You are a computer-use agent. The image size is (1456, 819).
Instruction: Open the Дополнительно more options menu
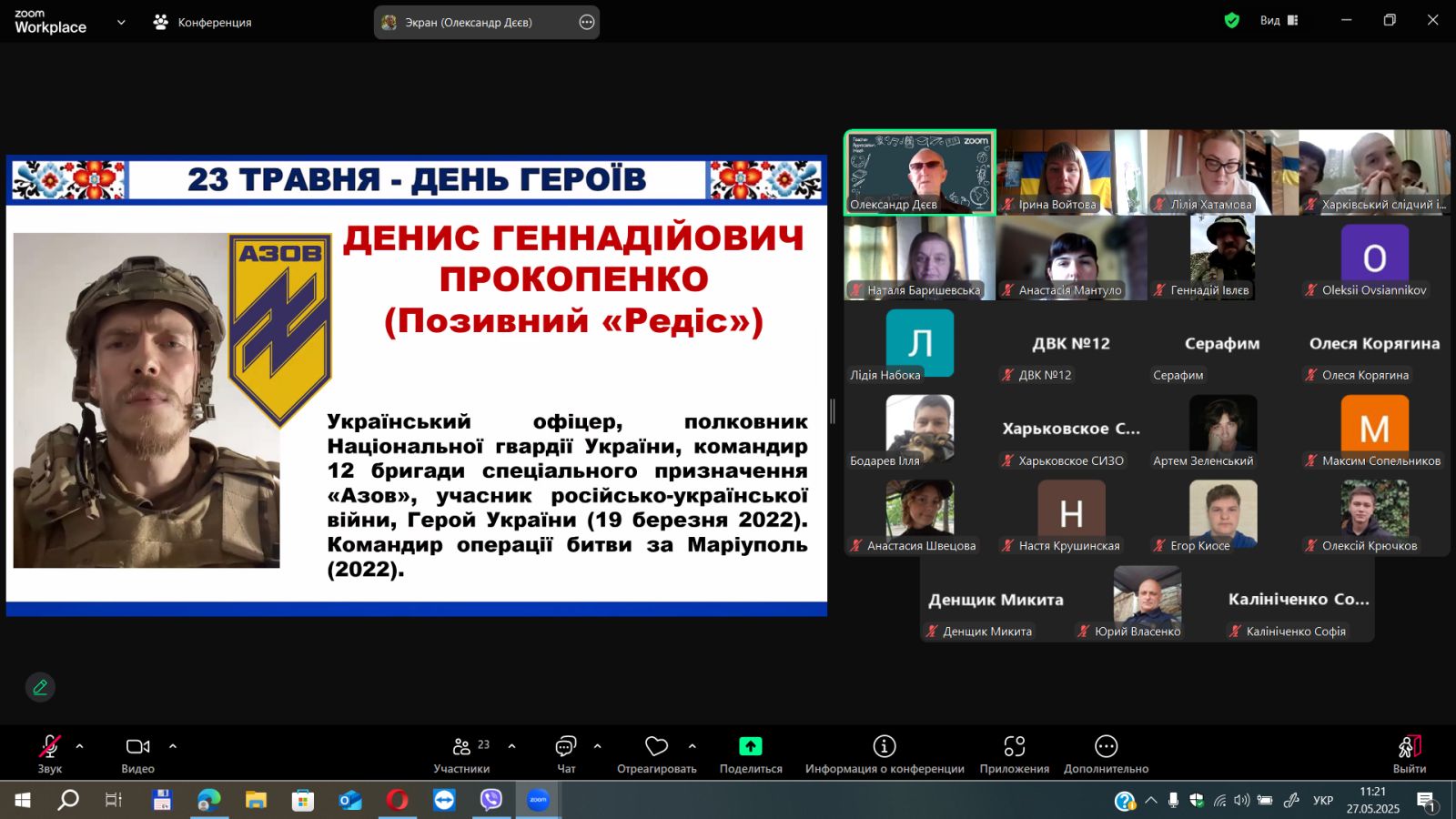pos(1107,753)
